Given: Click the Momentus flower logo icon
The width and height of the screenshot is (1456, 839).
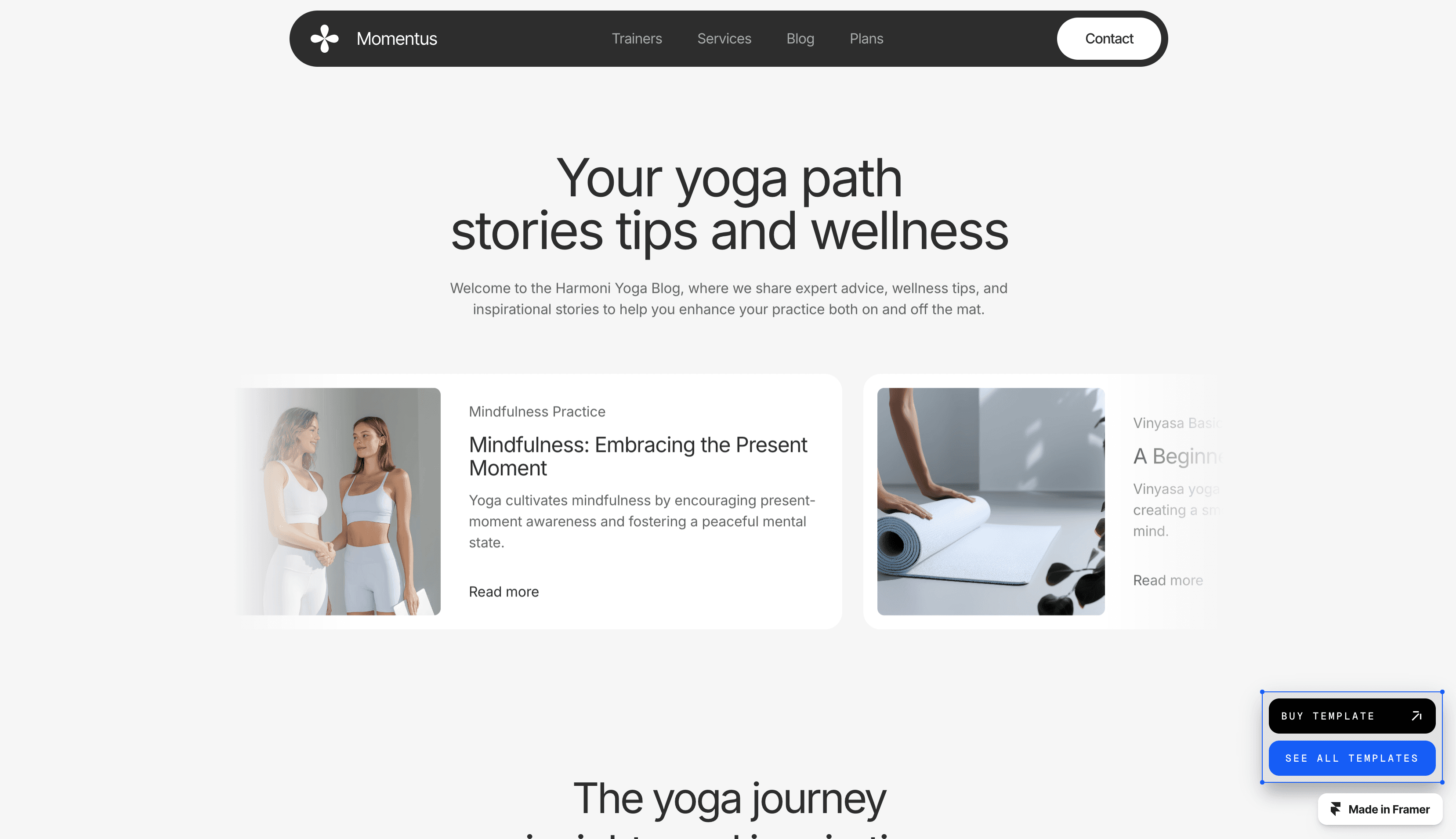Looking at the screenshot, I should tap(325, 39).
